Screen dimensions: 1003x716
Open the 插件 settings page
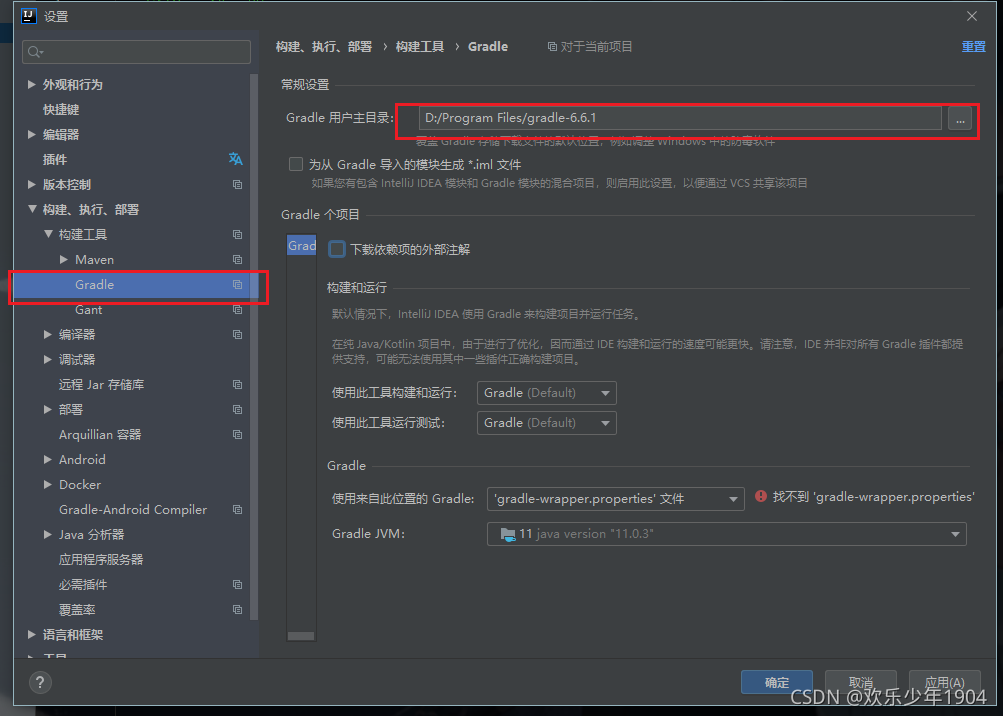pos(54,159)
